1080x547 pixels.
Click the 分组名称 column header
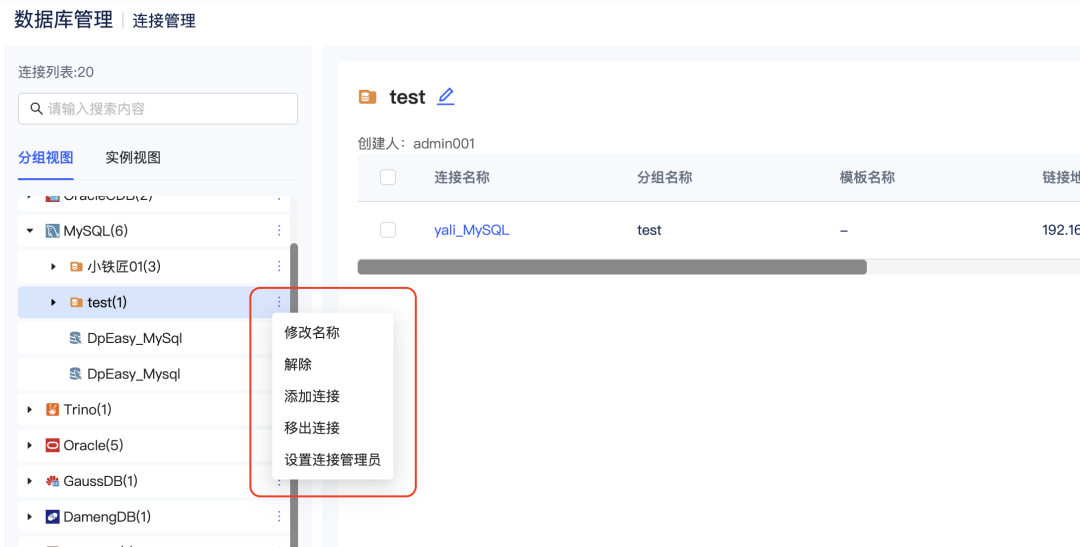665,178
